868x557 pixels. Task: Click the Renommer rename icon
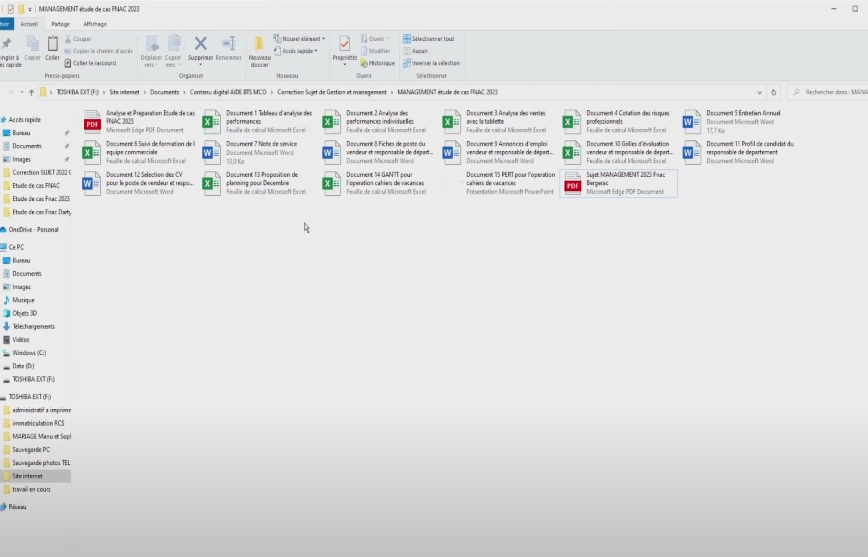click(228, 43)
